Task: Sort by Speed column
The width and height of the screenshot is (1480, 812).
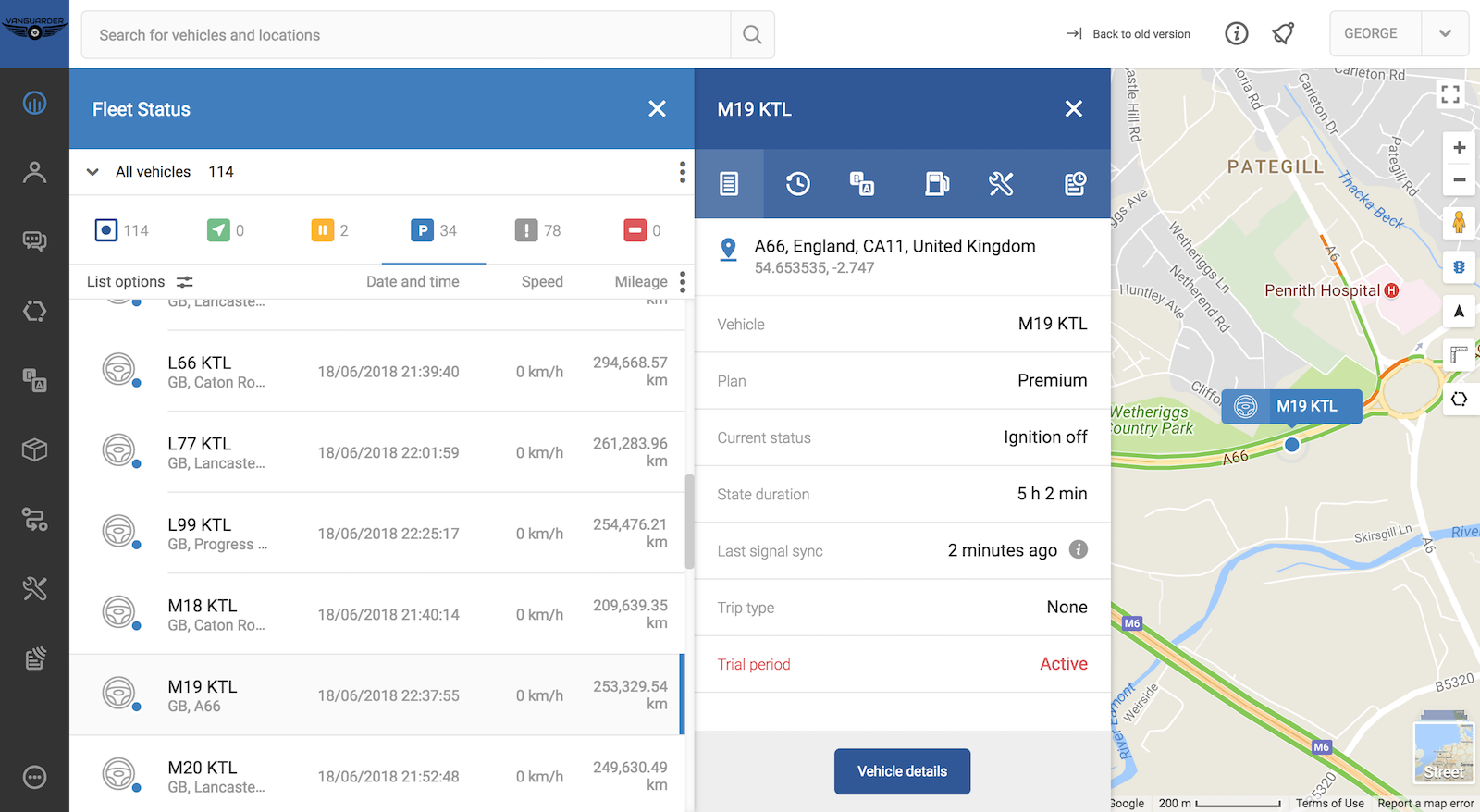Action: 542,282
